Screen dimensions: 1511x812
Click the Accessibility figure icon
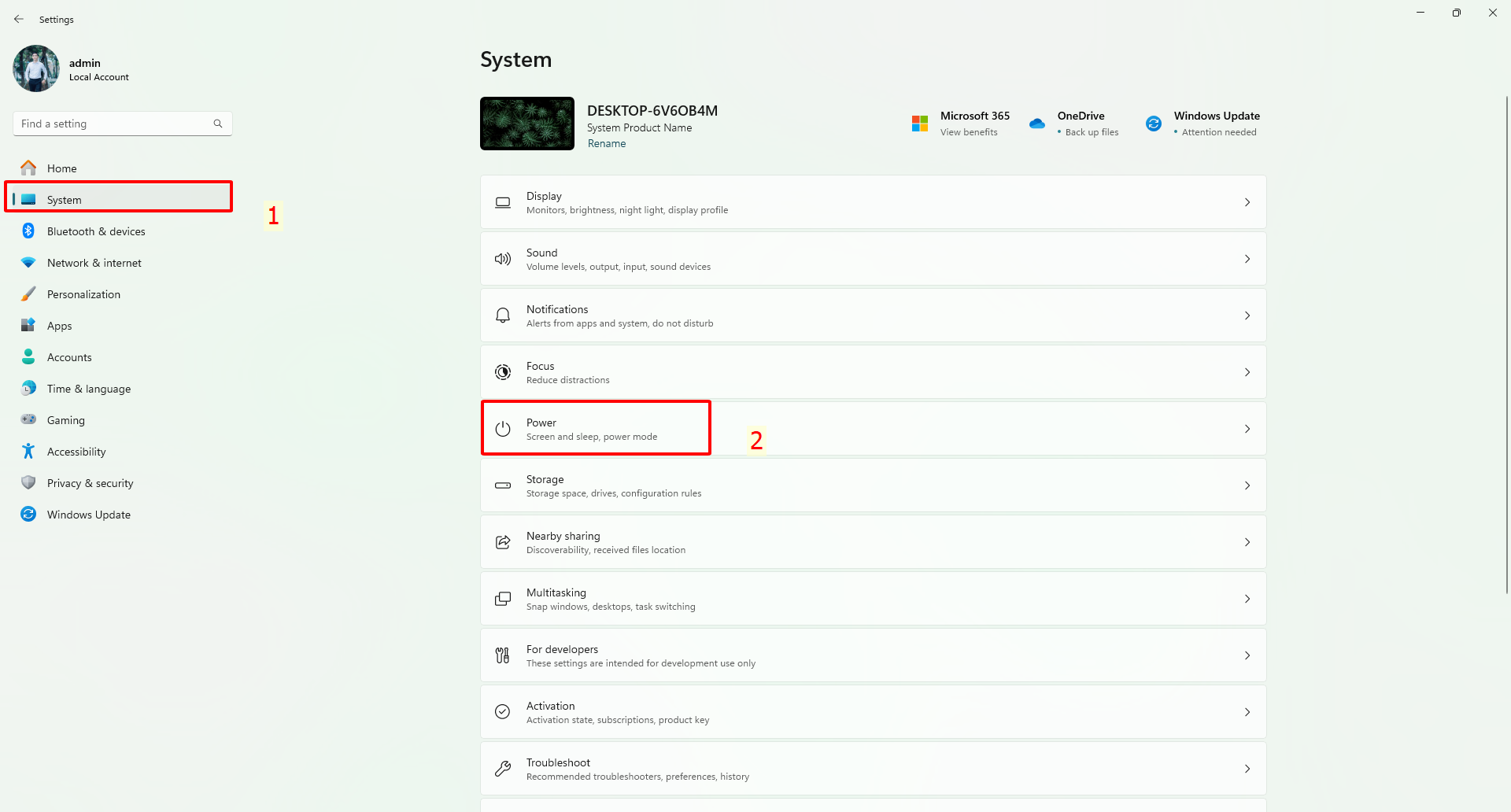[x=28, y=451]
